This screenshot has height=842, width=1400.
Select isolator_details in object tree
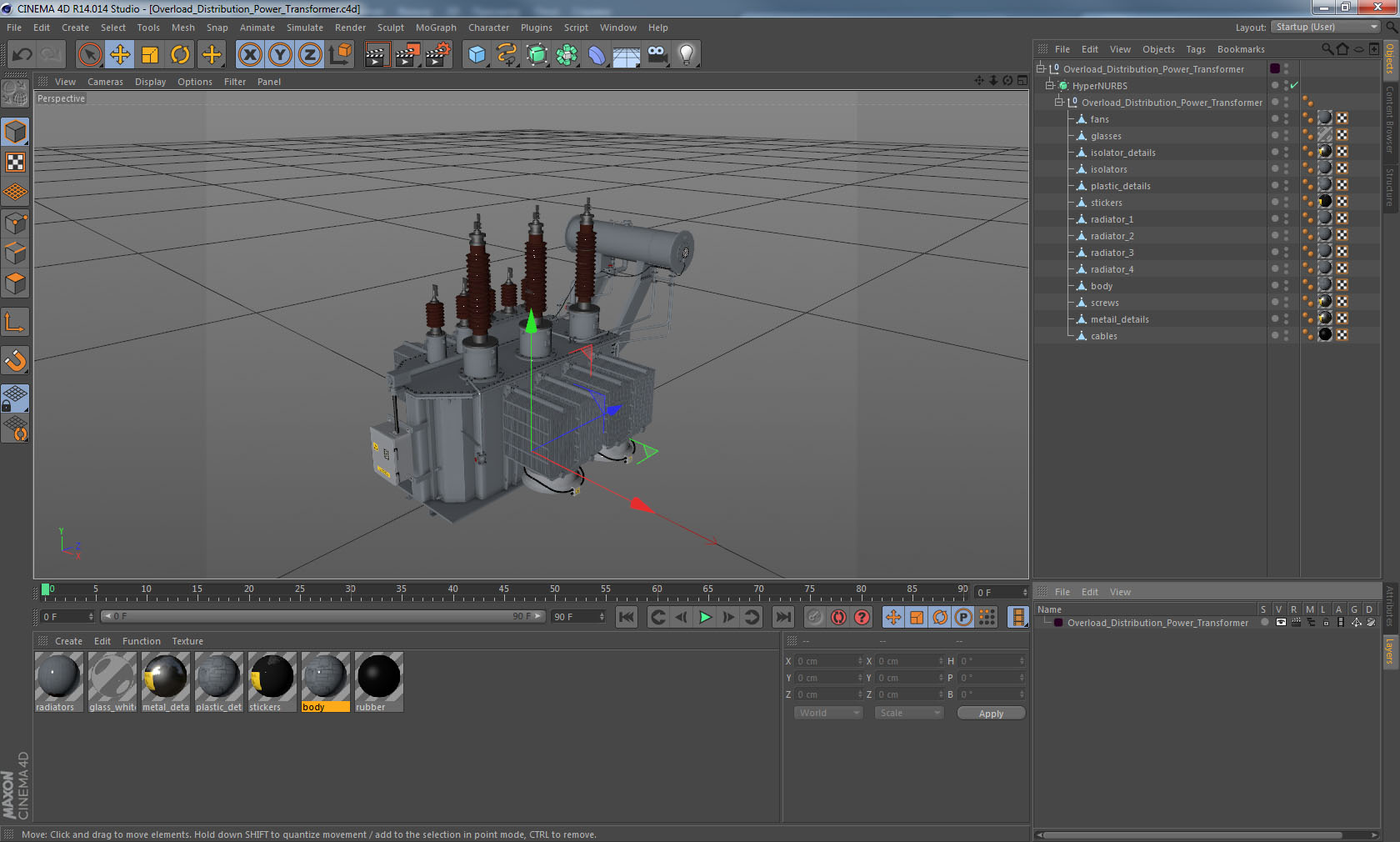point(1122,153)
